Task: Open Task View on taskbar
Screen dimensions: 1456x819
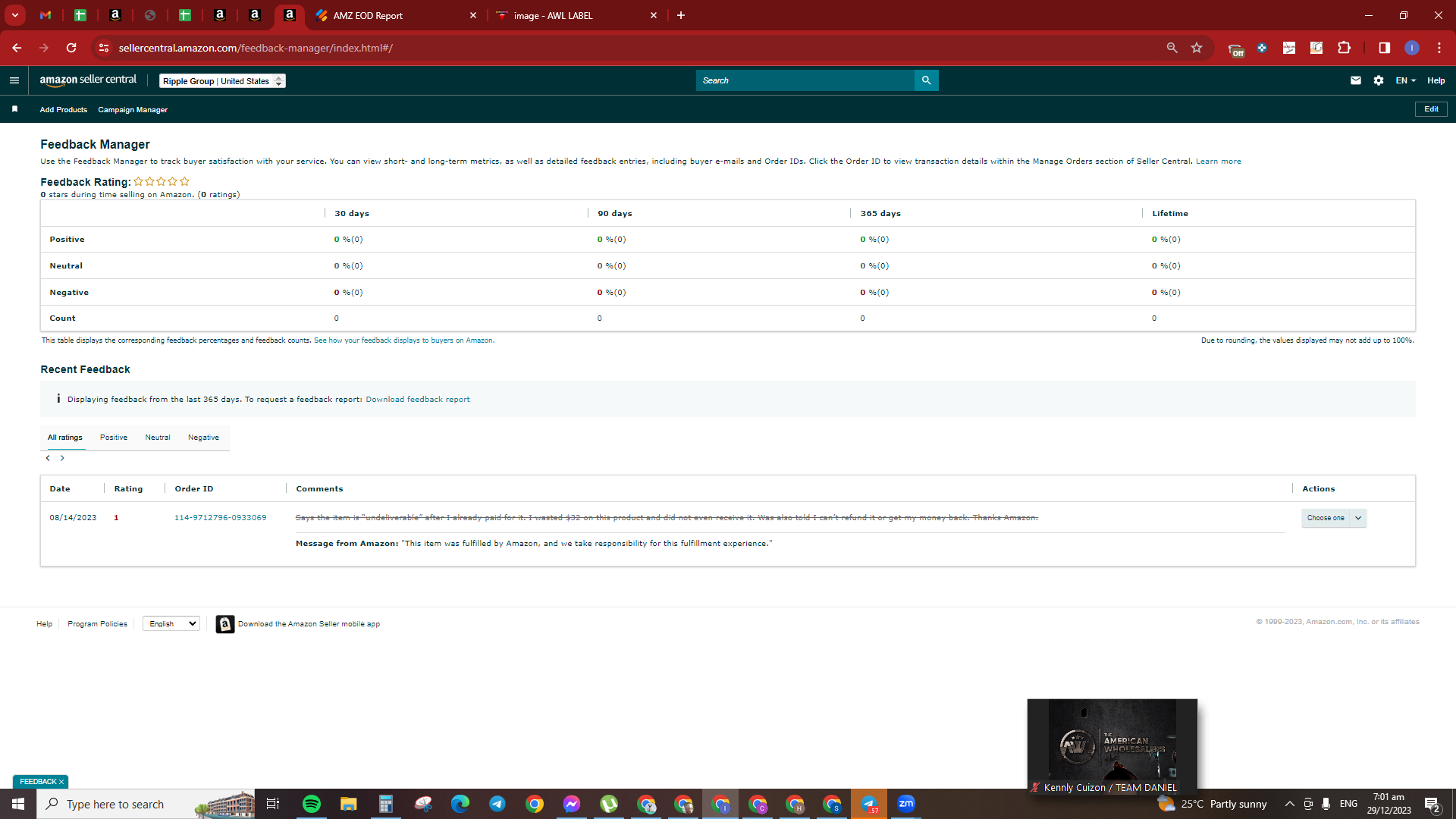Action: point(273,804)
